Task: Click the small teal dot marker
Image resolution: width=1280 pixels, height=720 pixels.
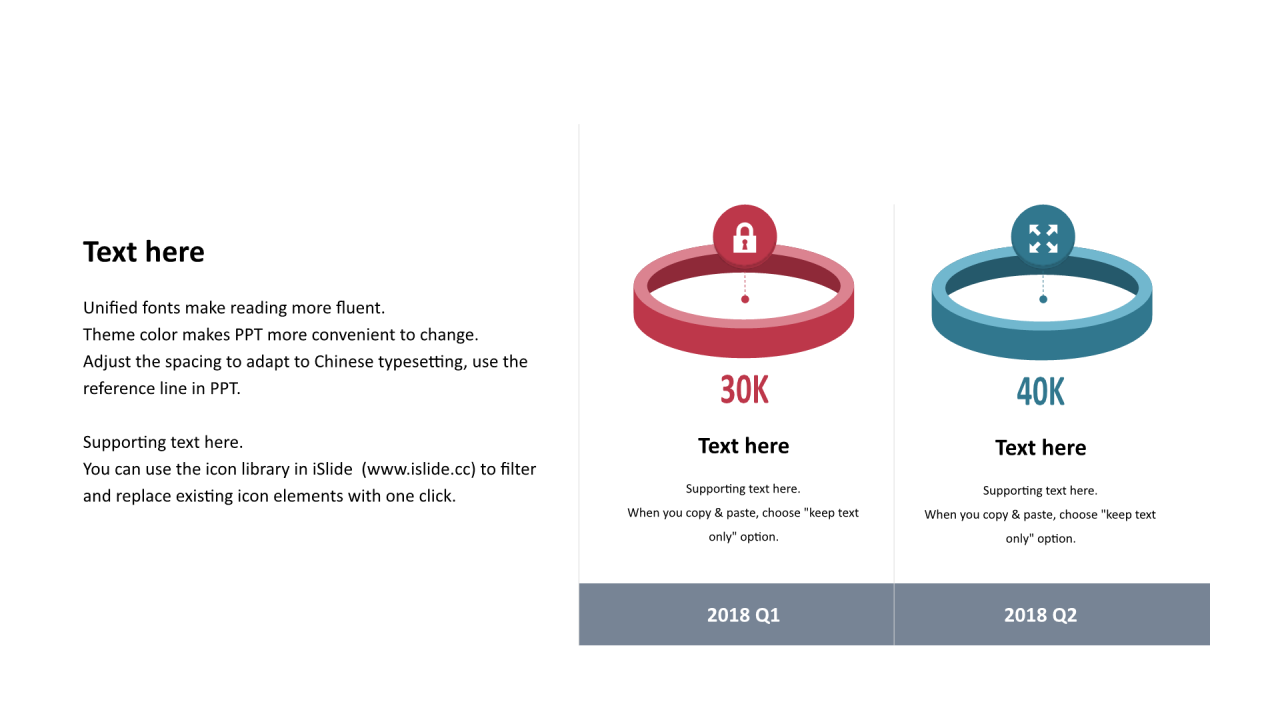Action: pyautogui.click(x=1043, y=299)
